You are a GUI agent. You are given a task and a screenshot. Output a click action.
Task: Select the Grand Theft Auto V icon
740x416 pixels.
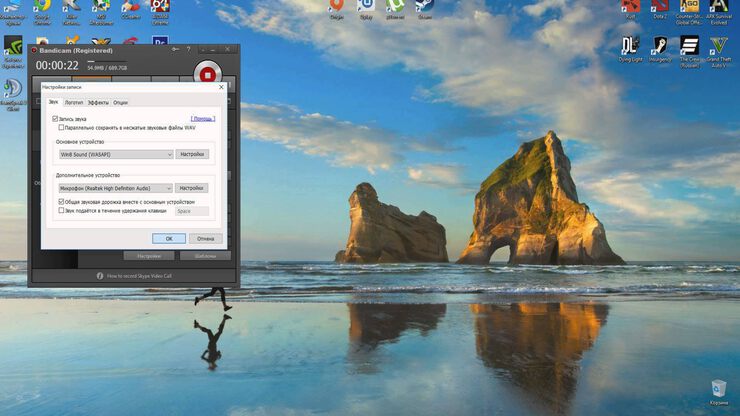coord(719,51)
